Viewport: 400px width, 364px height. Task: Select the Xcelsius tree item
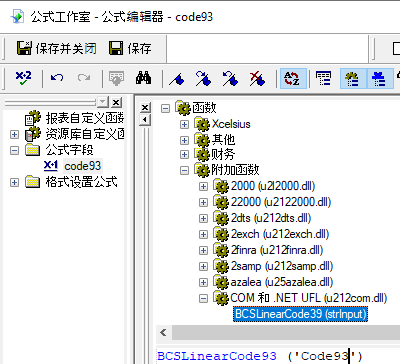[231, 124]
